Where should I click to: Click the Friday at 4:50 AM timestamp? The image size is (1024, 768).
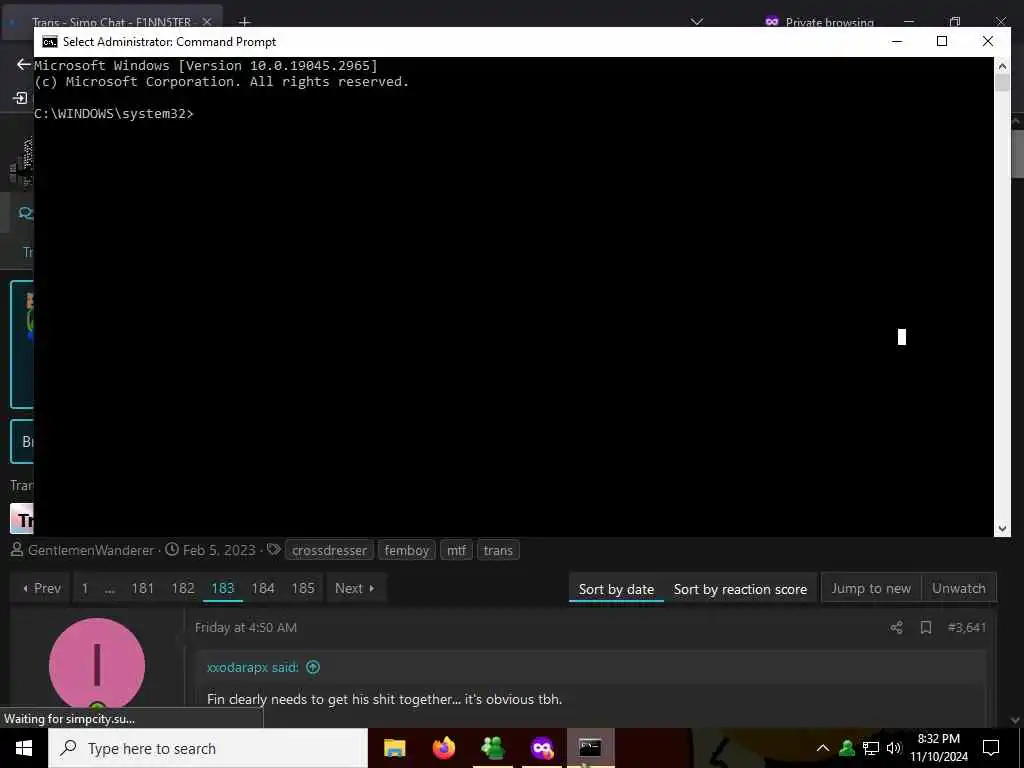246,628
